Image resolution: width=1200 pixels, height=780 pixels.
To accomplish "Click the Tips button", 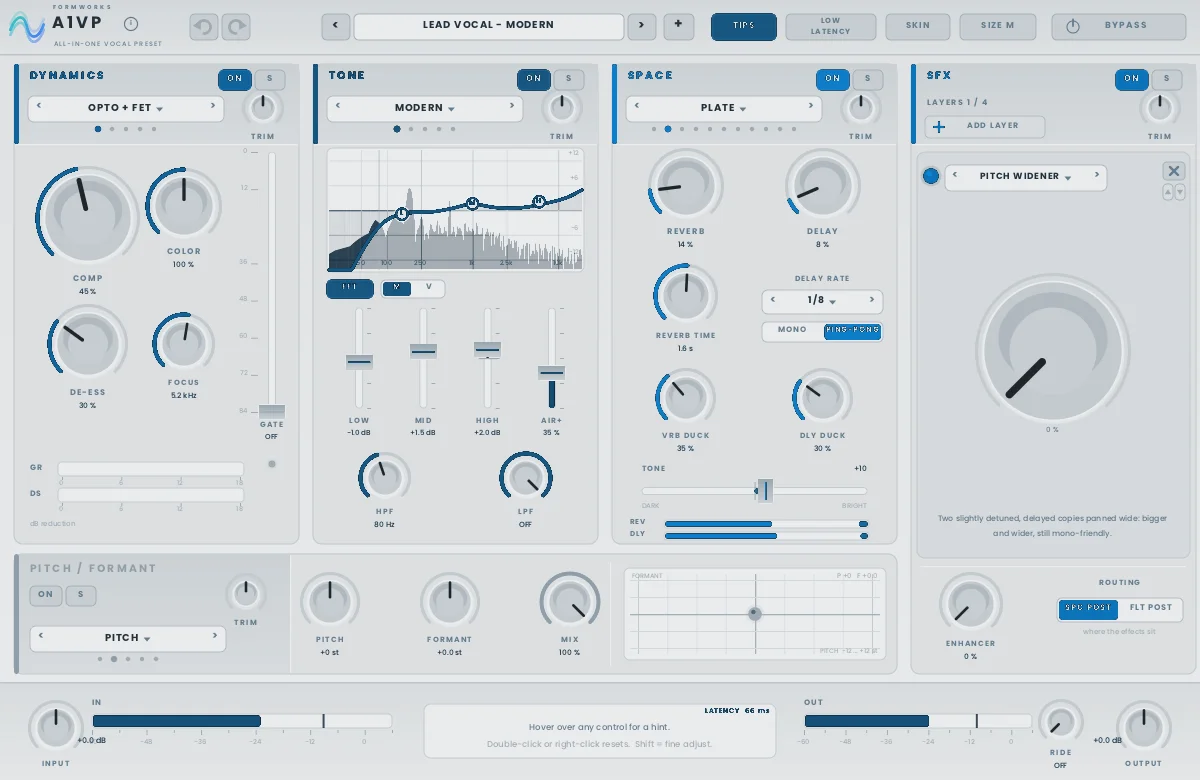I will (744, 26).
